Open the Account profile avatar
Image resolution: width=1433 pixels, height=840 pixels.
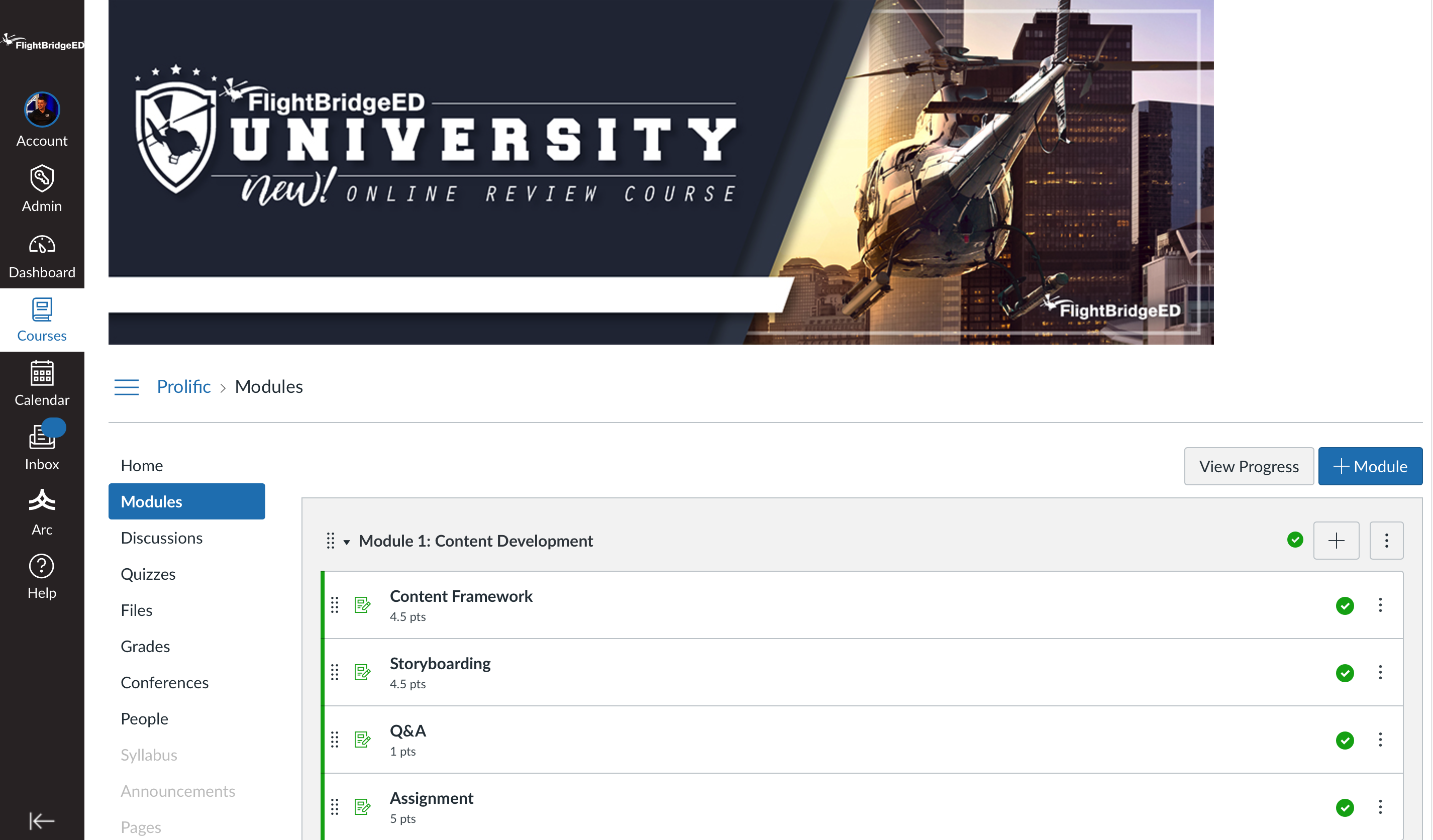(x=42, y=109)
